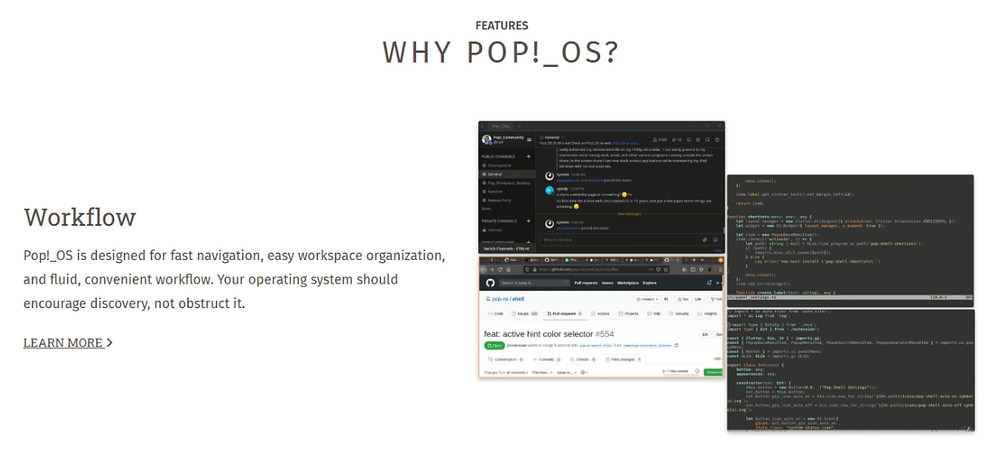Copy branch name with the clipboard icon
The width and height of the screenshot is (1000, 454).
coord(676,345)
